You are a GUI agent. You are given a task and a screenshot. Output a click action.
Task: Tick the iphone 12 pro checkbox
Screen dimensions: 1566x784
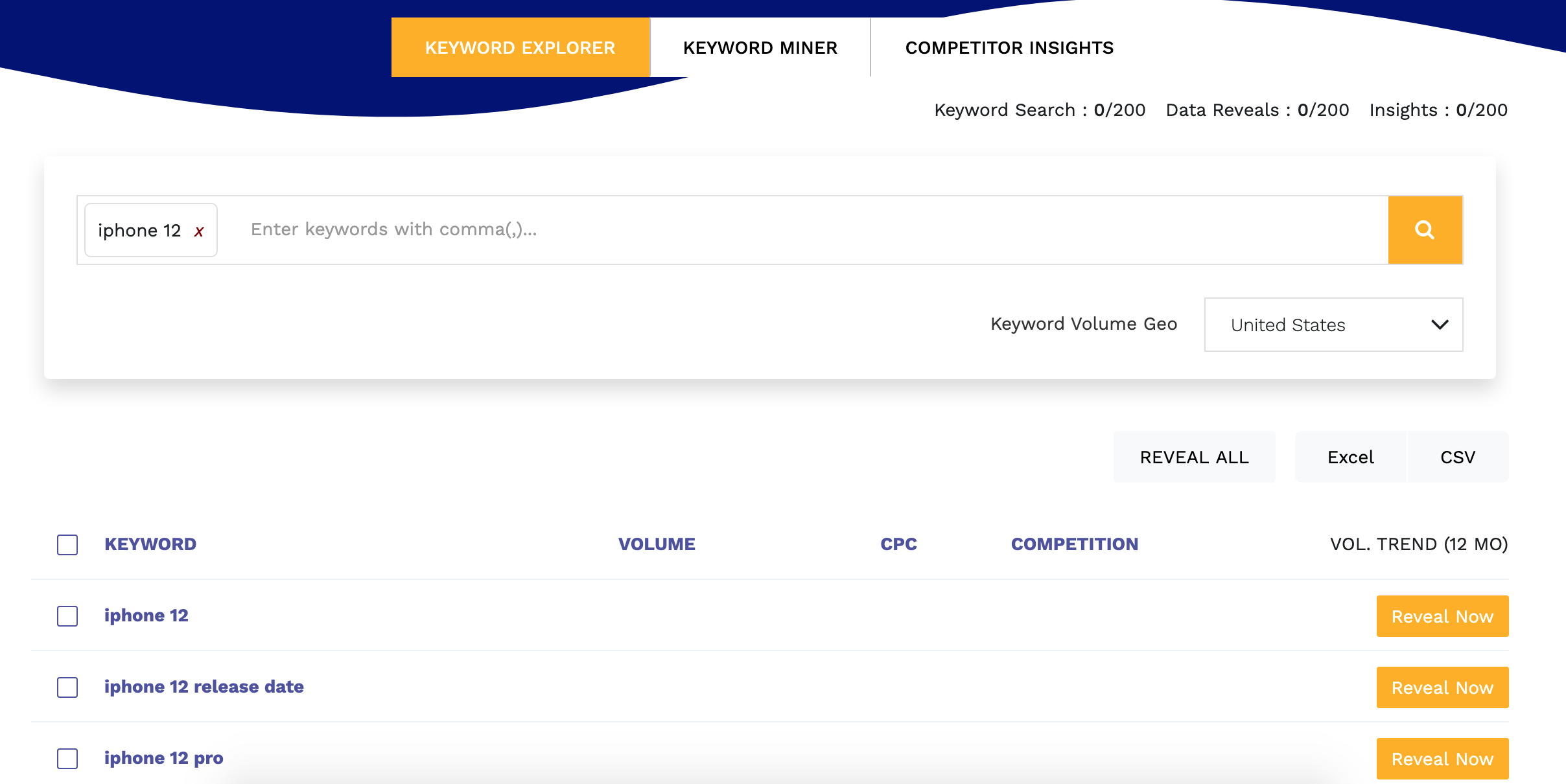(67, 759)
